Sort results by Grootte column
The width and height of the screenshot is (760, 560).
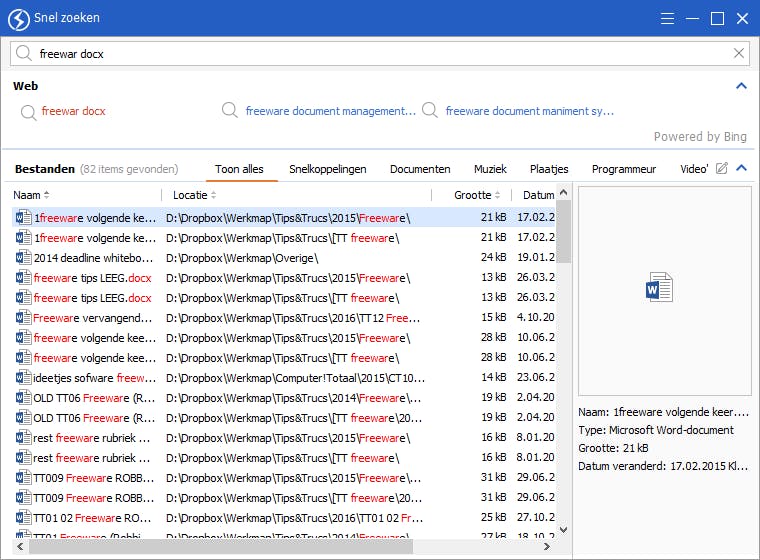(x=473, y=195)
